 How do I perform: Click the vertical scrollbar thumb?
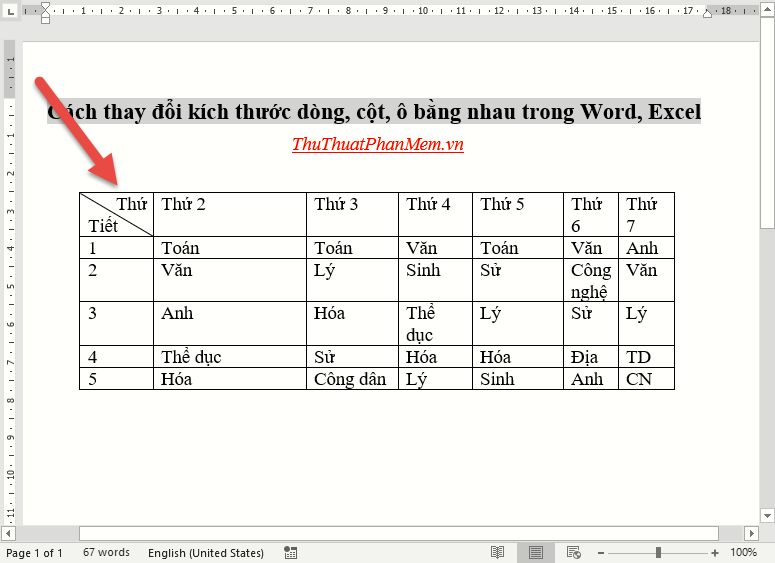(x=767, y=123)
